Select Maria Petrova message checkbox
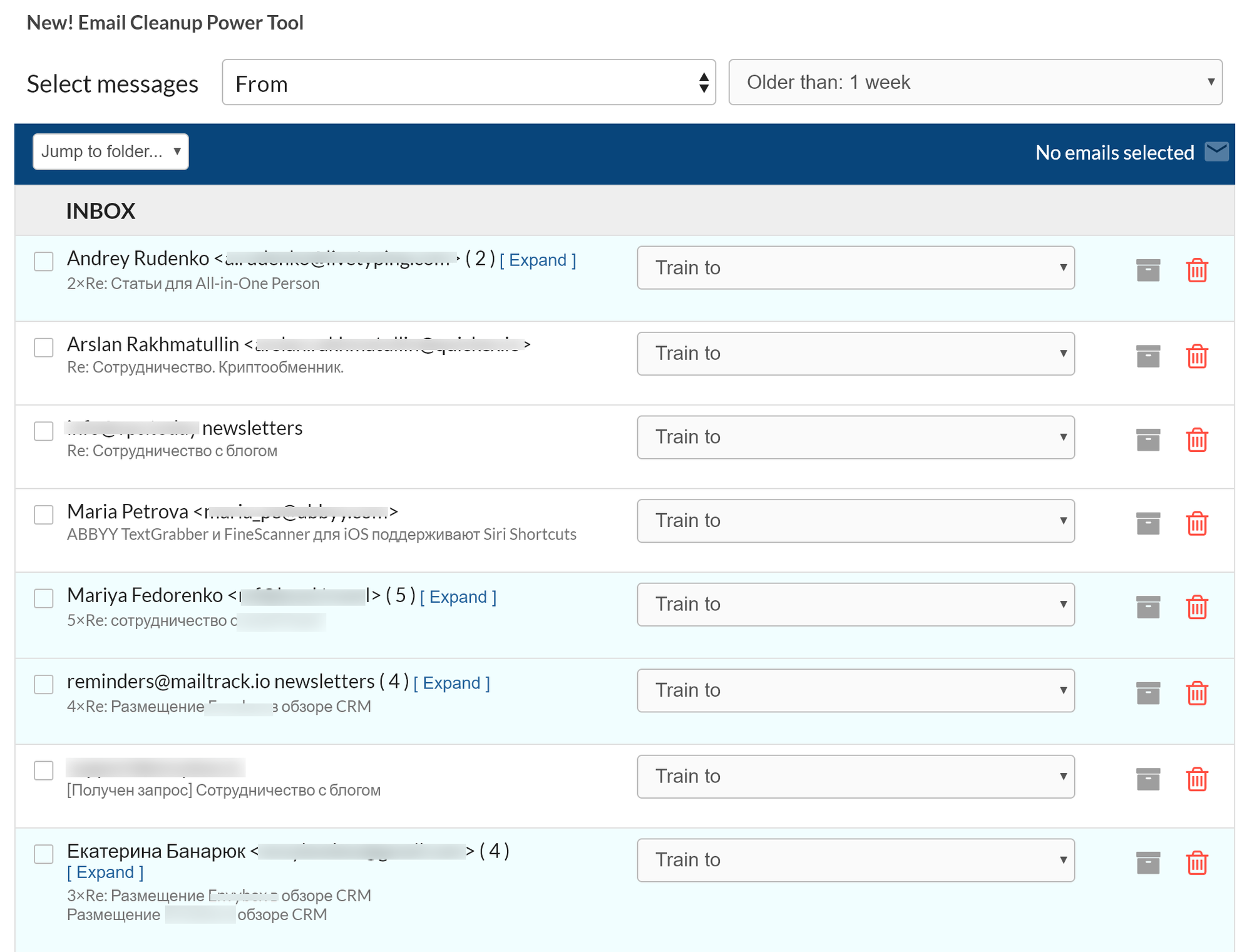Viewport: 1252px width, 952px height. (44, 514)
